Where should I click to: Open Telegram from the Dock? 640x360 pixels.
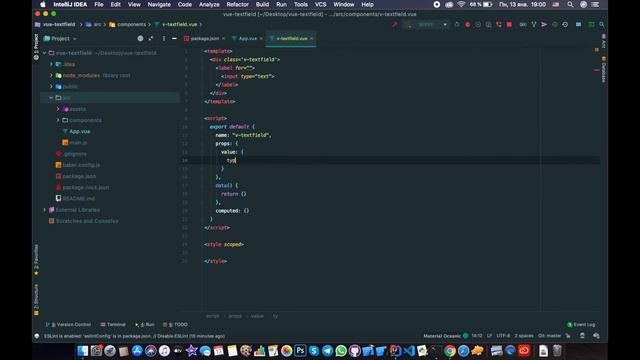(327, 351)
